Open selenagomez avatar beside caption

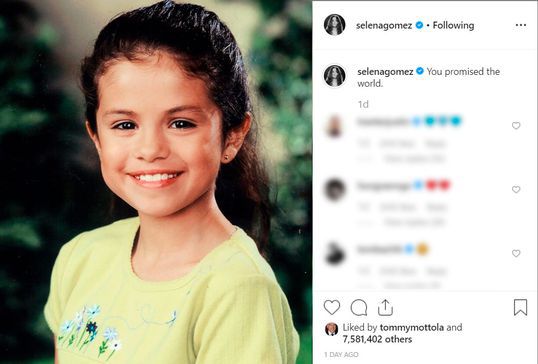pos(334,75)
